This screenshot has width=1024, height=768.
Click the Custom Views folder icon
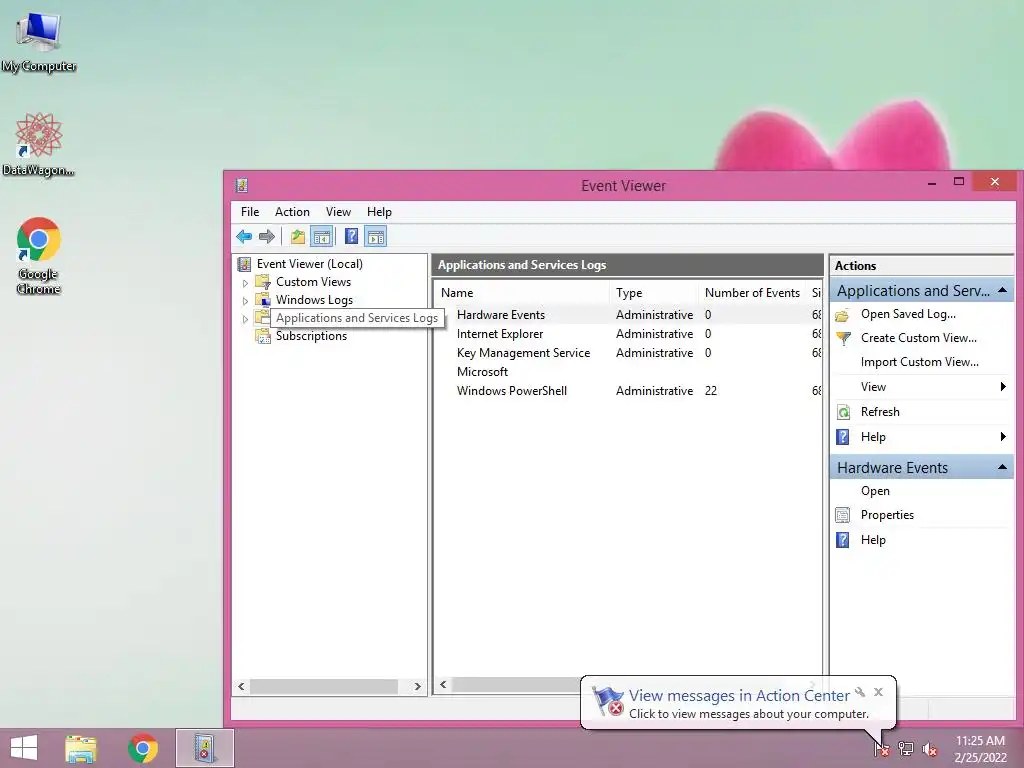263,282
